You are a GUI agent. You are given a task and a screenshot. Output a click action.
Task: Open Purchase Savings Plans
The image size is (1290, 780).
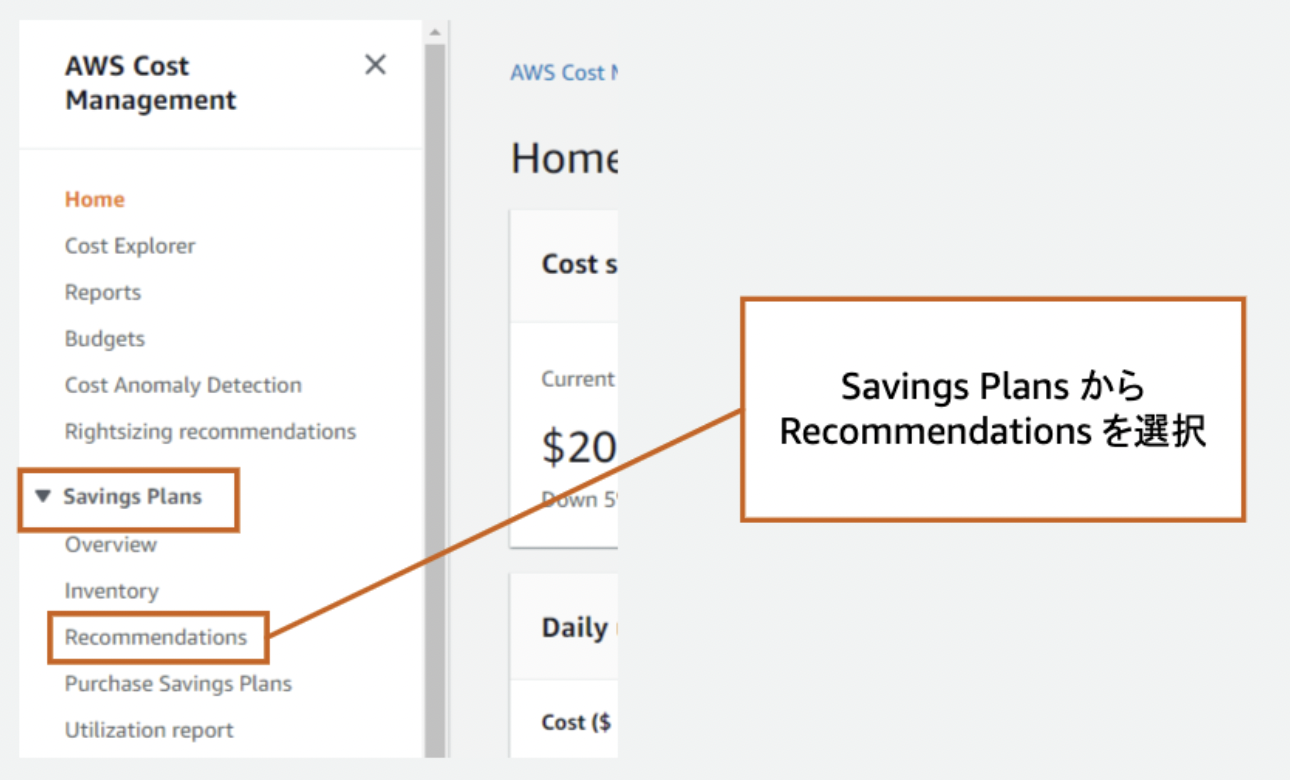[178, 684]
